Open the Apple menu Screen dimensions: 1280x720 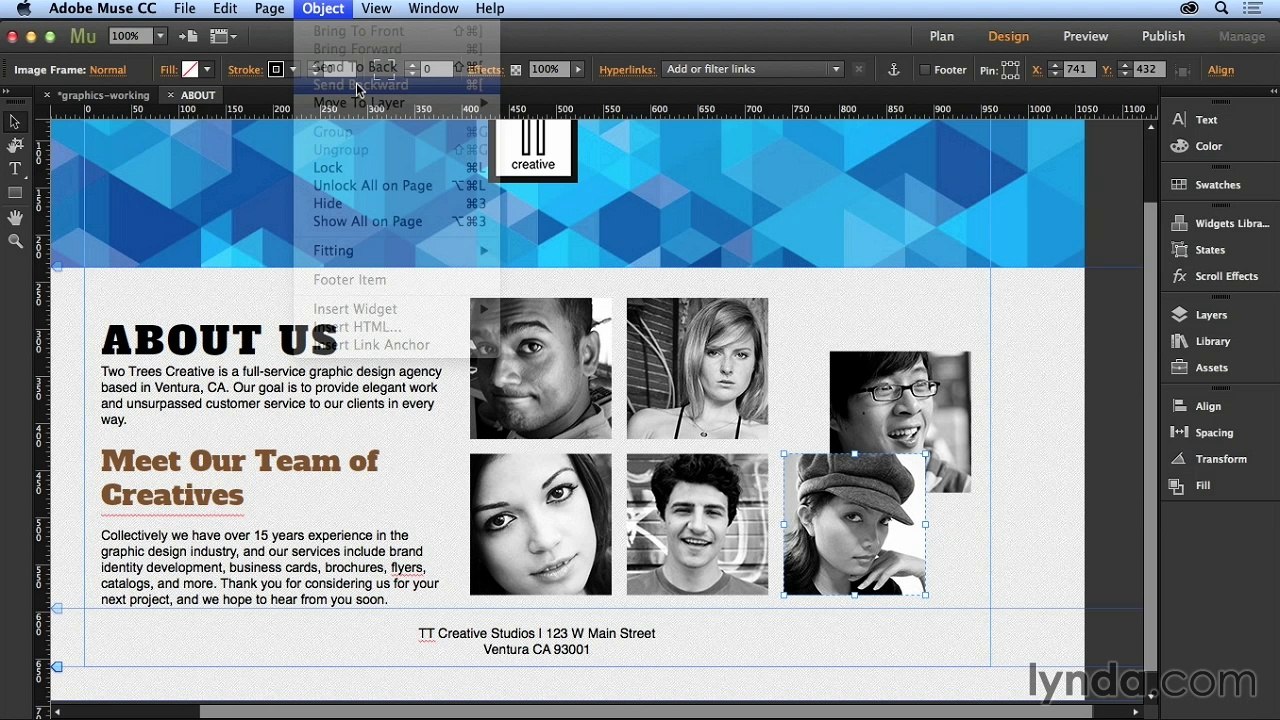23,8
